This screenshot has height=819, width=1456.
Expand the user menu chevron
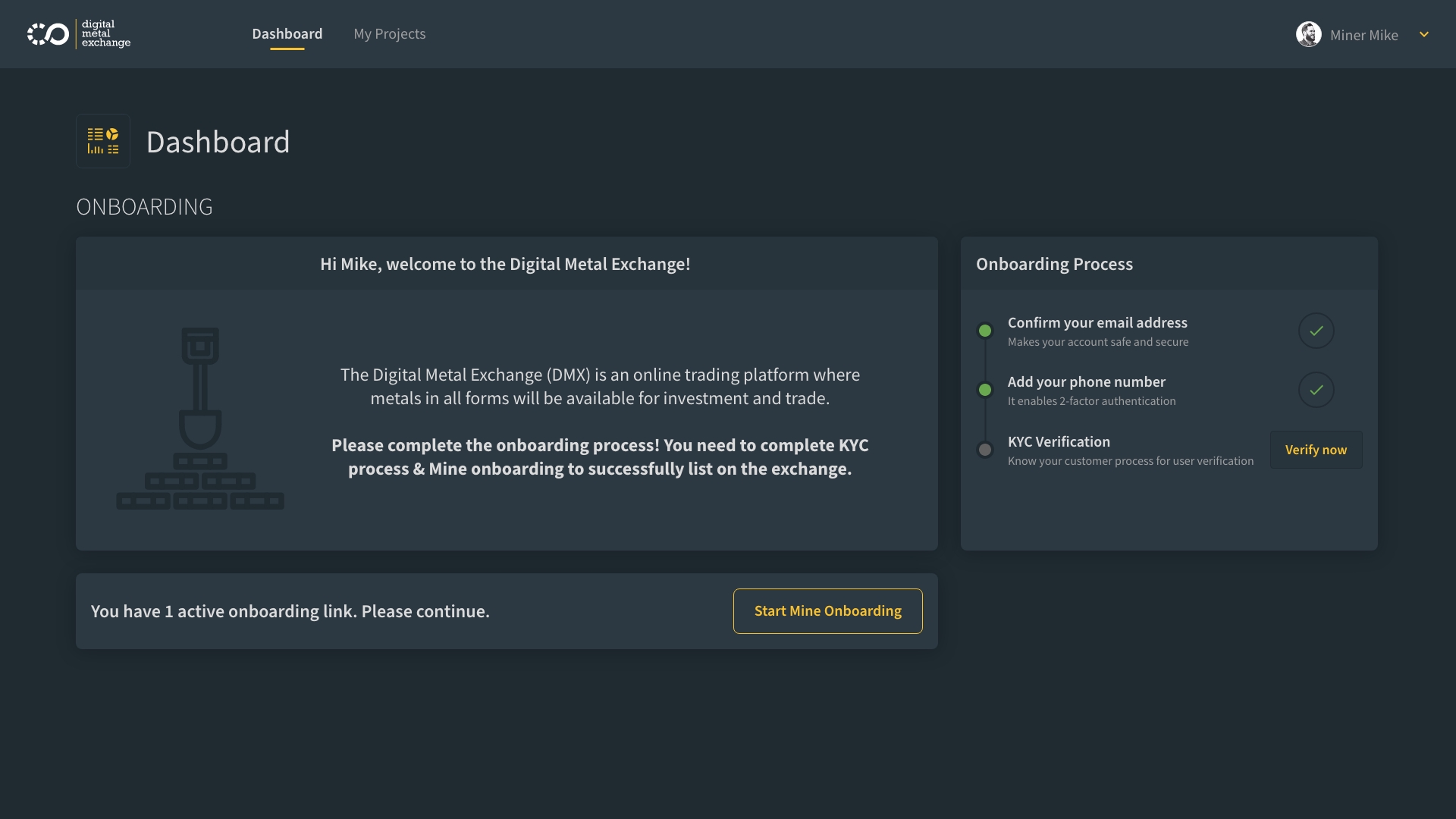click(x=1424, y=34)
